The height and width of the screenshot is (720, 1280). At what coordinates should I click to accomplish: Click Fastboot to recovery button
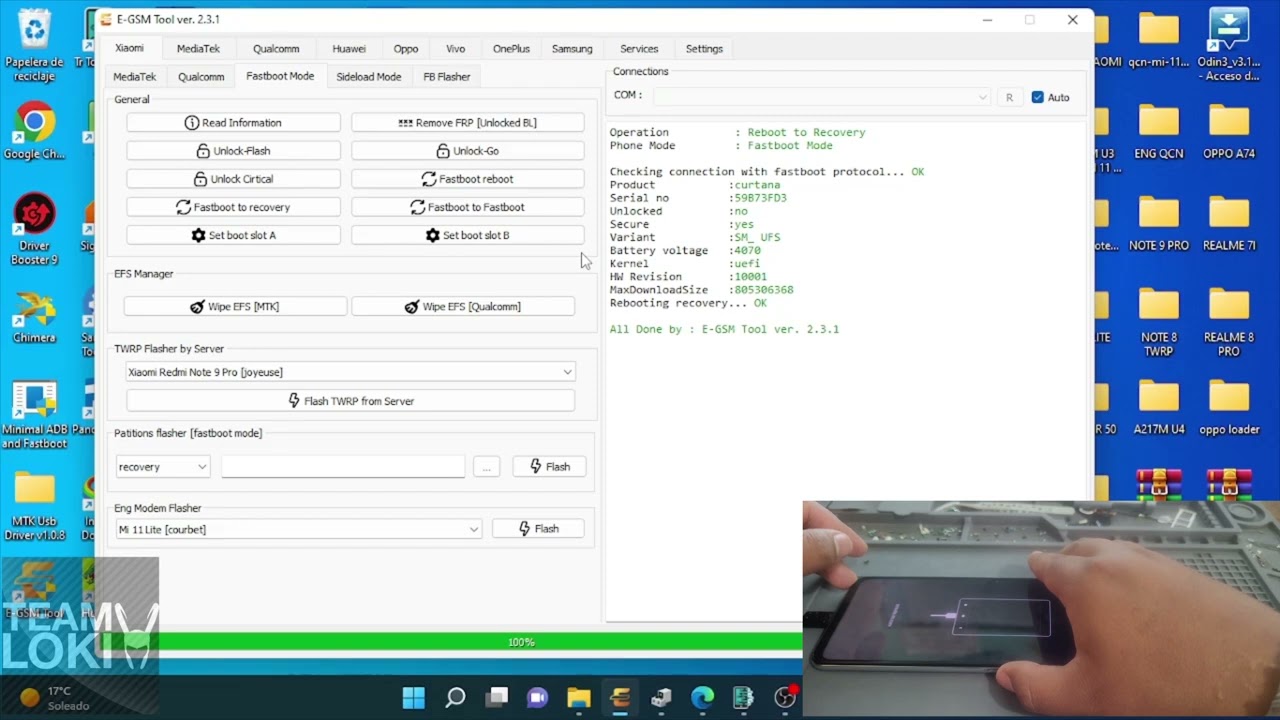tap(233, 207)
